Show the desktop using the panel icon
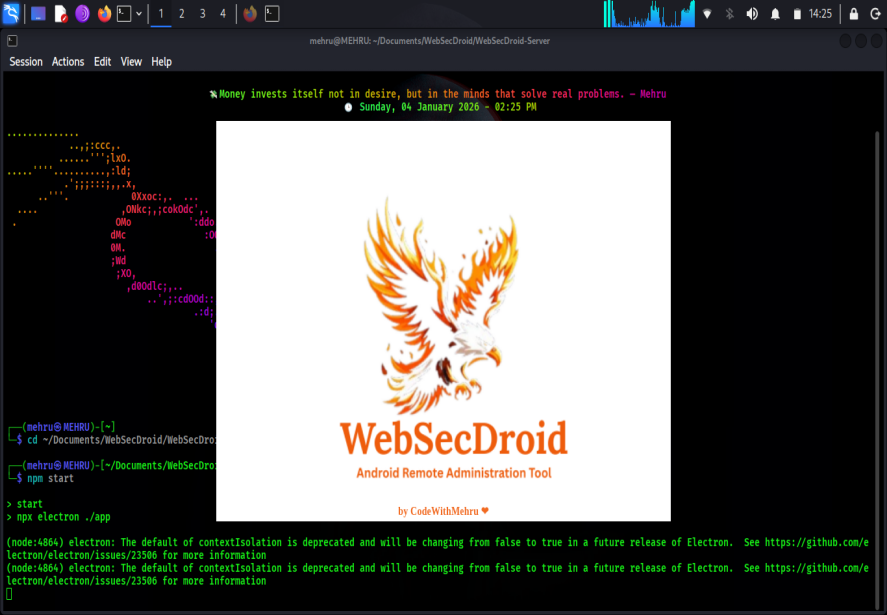Viewport: 887px width, 615px height. coord(37,13)
